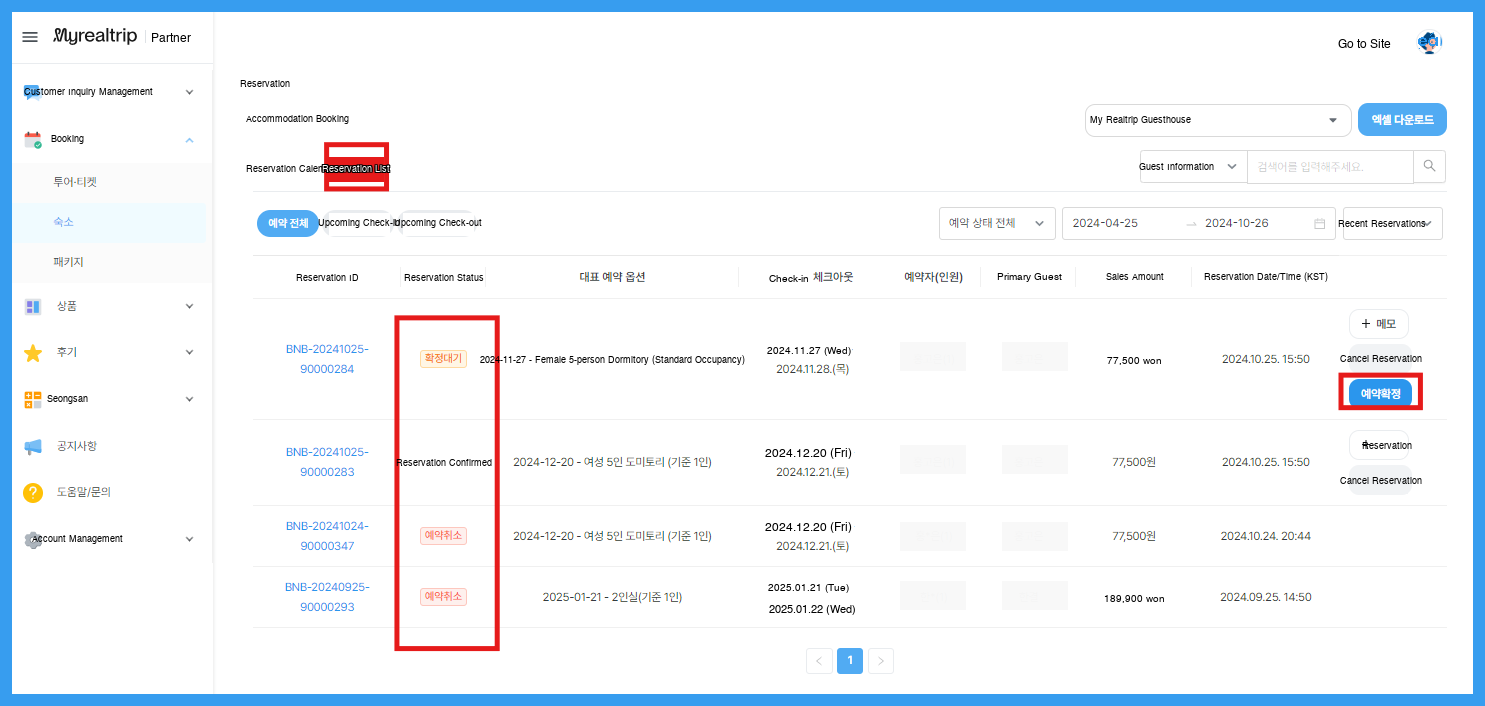Click the 상품 products icon
Image resolution: width=1485 pixels, height=706 pixels.
coord(33,306)
